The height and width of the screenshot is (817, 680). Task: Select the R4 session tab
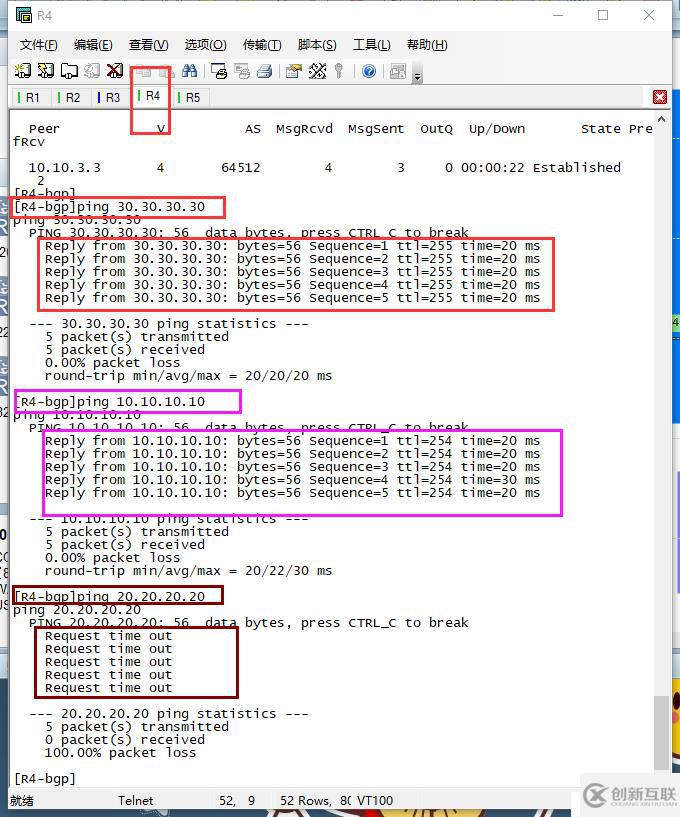pos(150,96)
